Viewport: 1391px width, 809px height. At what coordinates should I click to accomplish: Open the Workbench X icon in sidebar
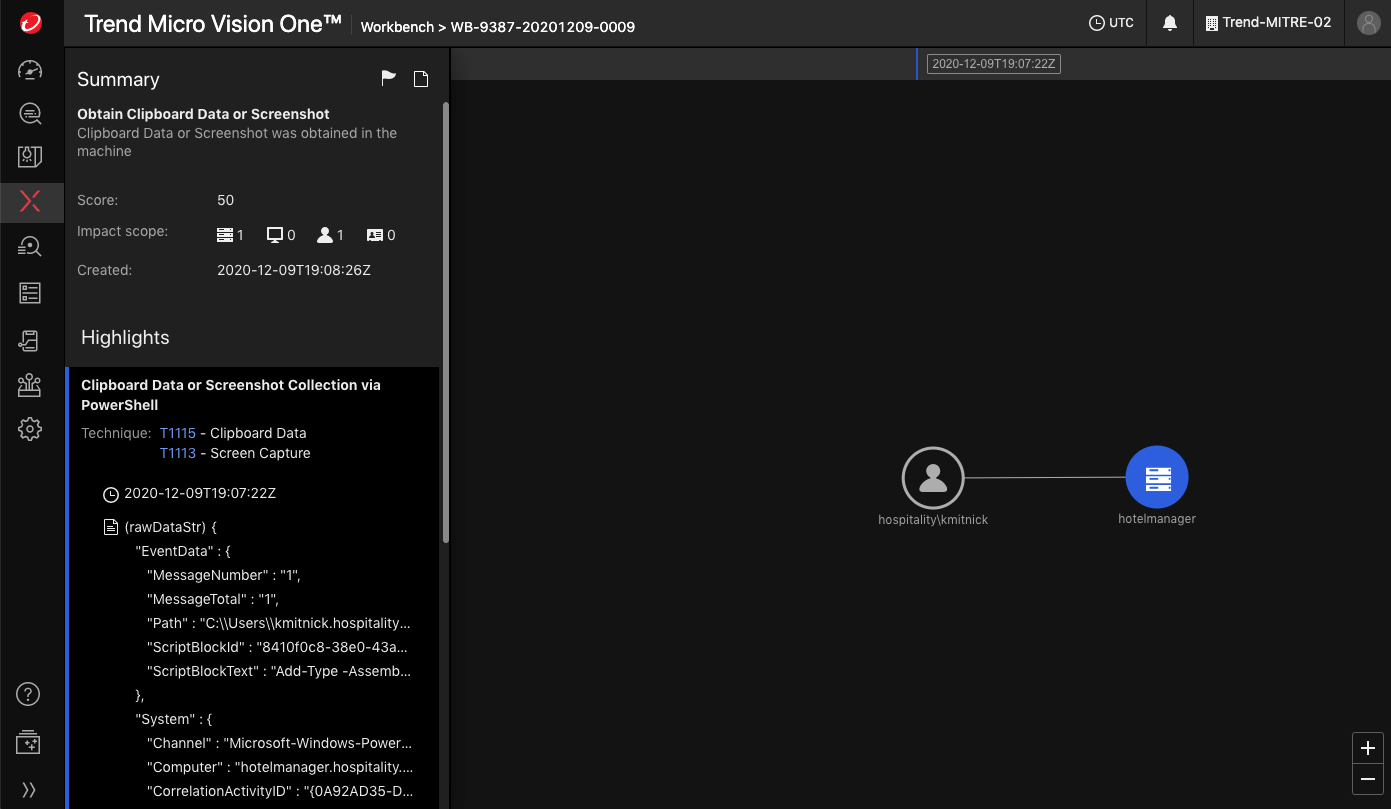(x=30, y=201)
